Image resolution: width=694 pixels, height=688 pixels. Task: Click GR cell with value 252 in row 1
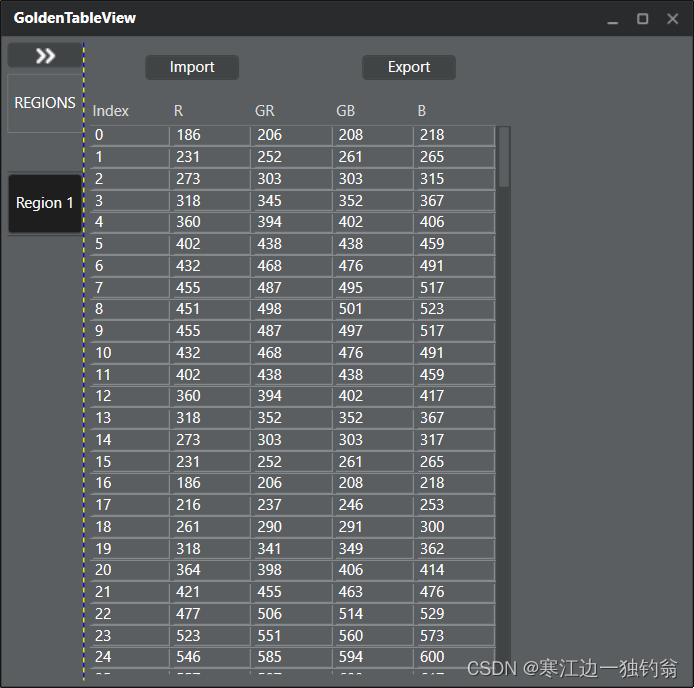click(290, 157)
